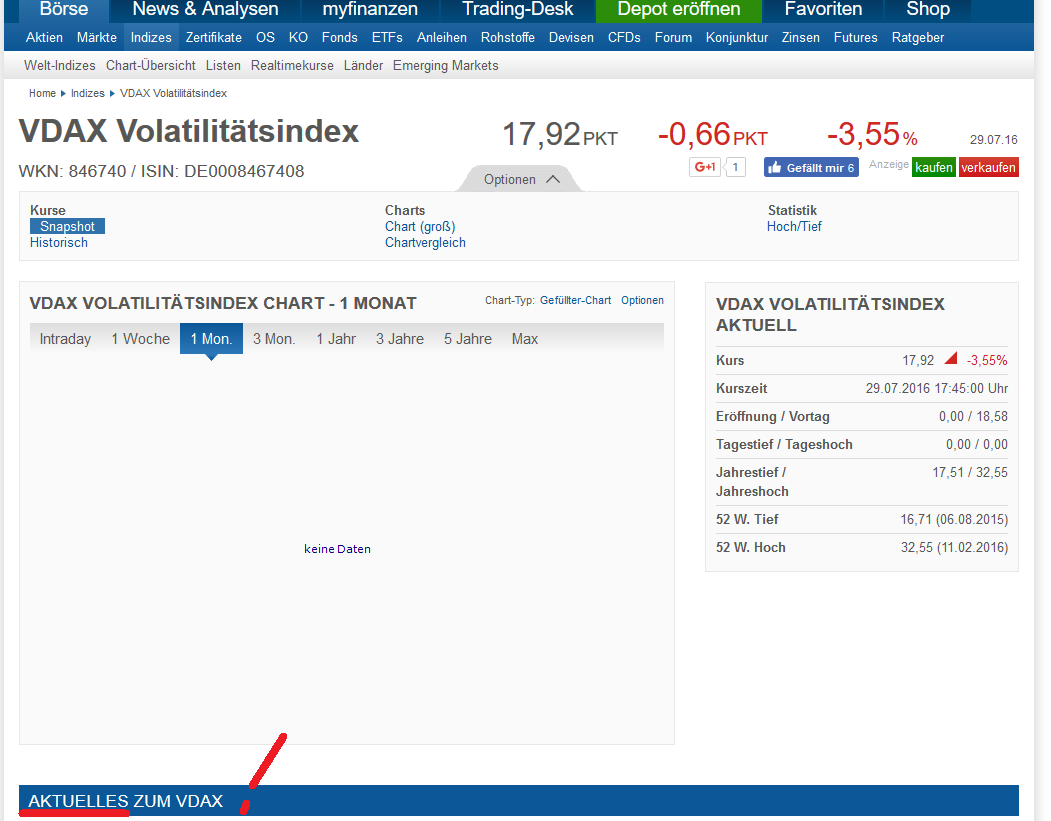Click the AKTUELLES ZUM VDAX section header
Viewport: 1051px width, 821px height.
(x=519, y=801)
